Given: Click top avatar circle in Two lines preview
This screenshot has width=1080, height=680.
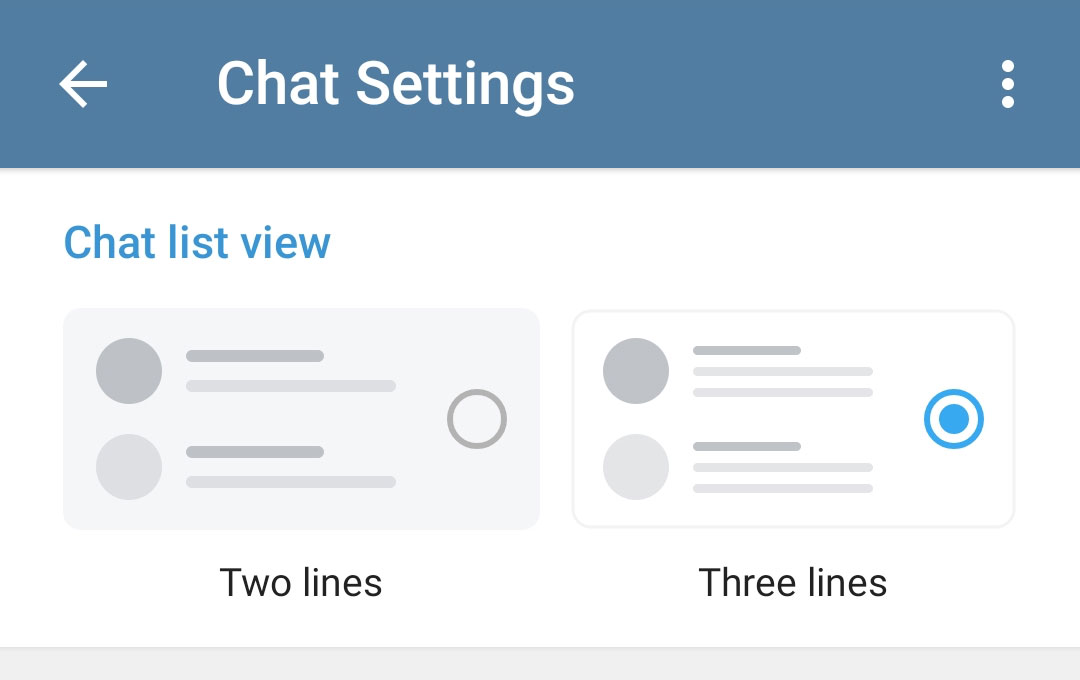Looking at the screenshot, I should pos(129,371).
